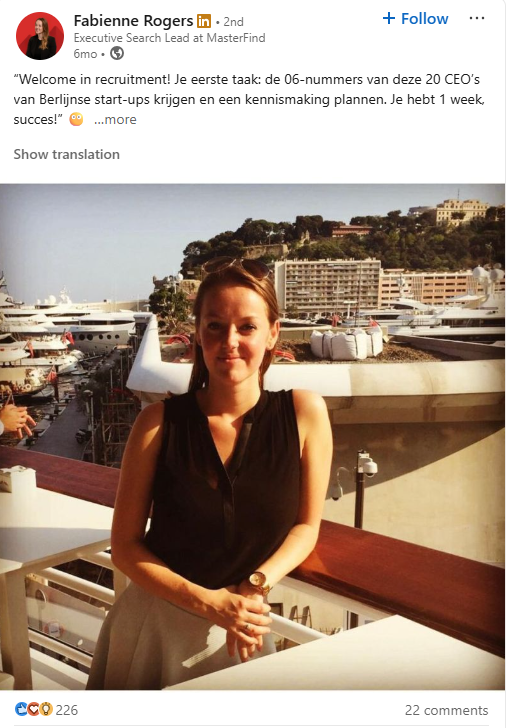This screenshot has height=728, width=507.
Task: Expand post text with ...more
Action: pyautogui.click(x=115, y=120)
